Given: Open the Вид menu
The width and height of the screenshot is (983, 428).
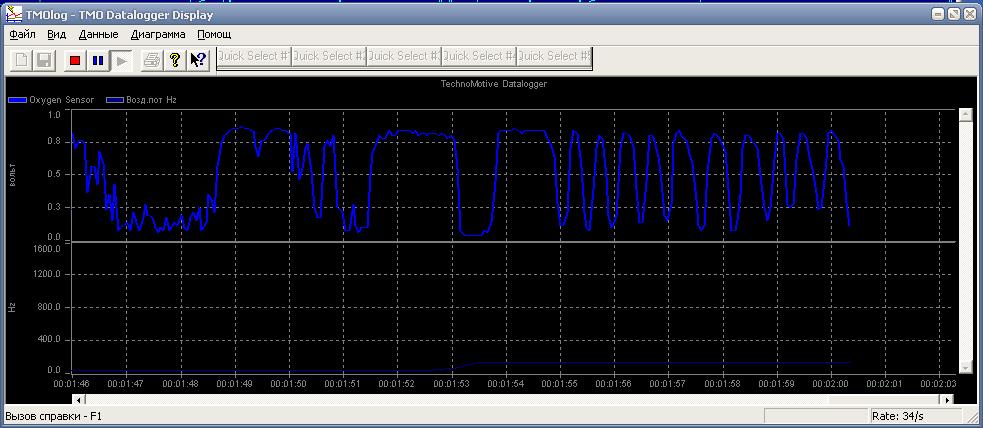Looking at the screenshot, I should click(x=57, y=34).
